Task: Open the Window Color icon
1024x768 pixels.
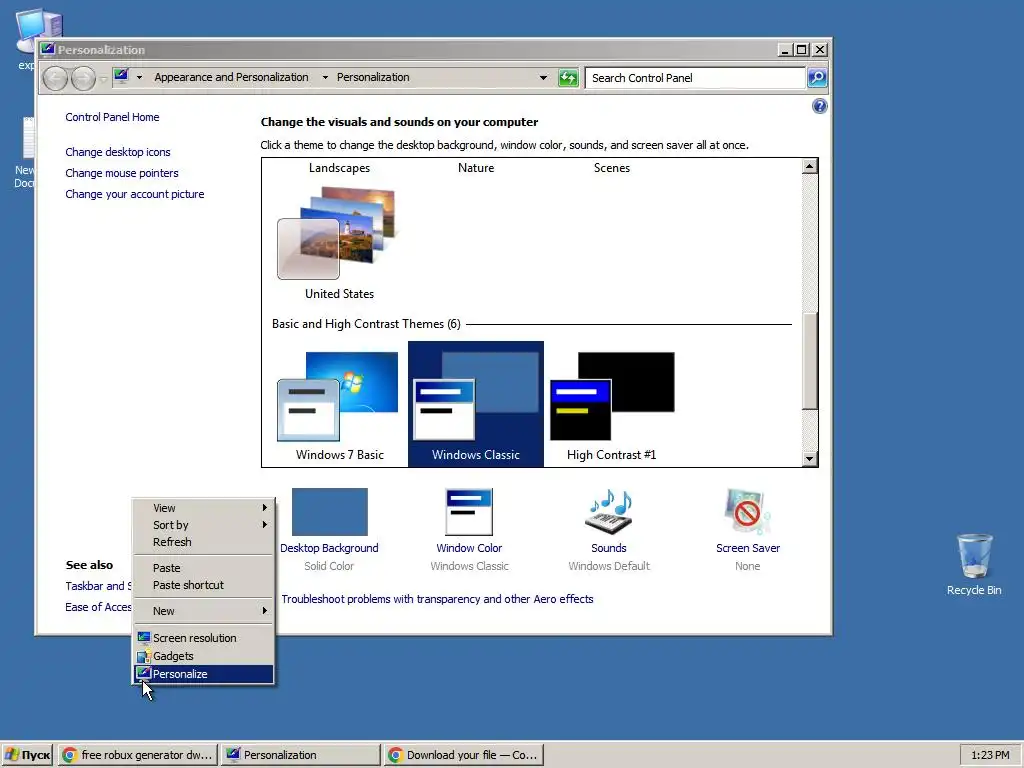Action: 469,511
